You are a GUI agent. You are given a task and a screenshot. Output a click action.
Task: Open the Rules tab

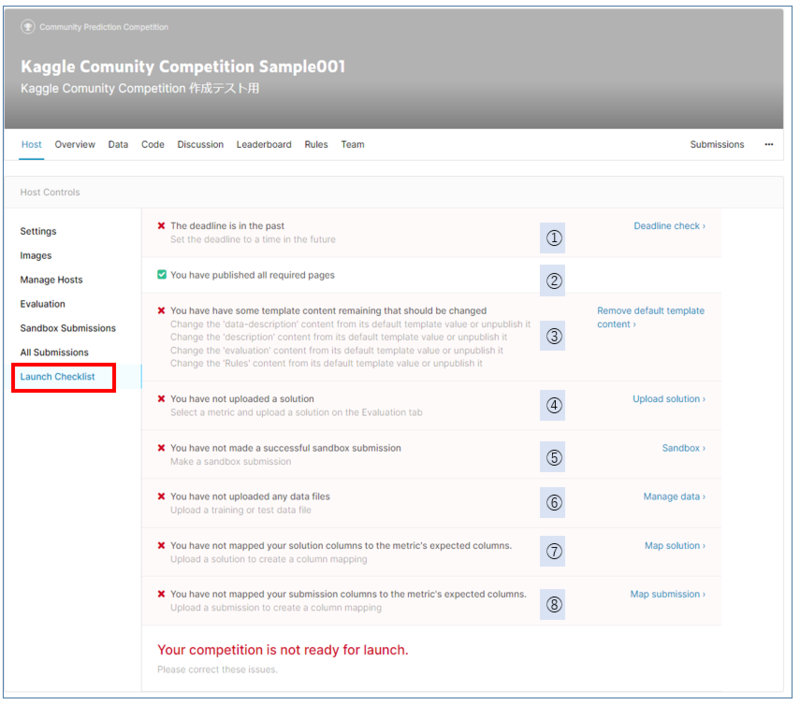pyautogui.click(x=316, y=144)
